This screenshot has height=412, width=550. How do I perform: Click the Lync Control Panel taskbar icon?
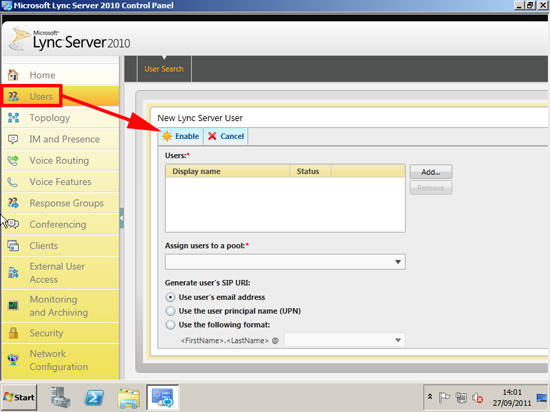pyautogui.click(x=162, y=397)
